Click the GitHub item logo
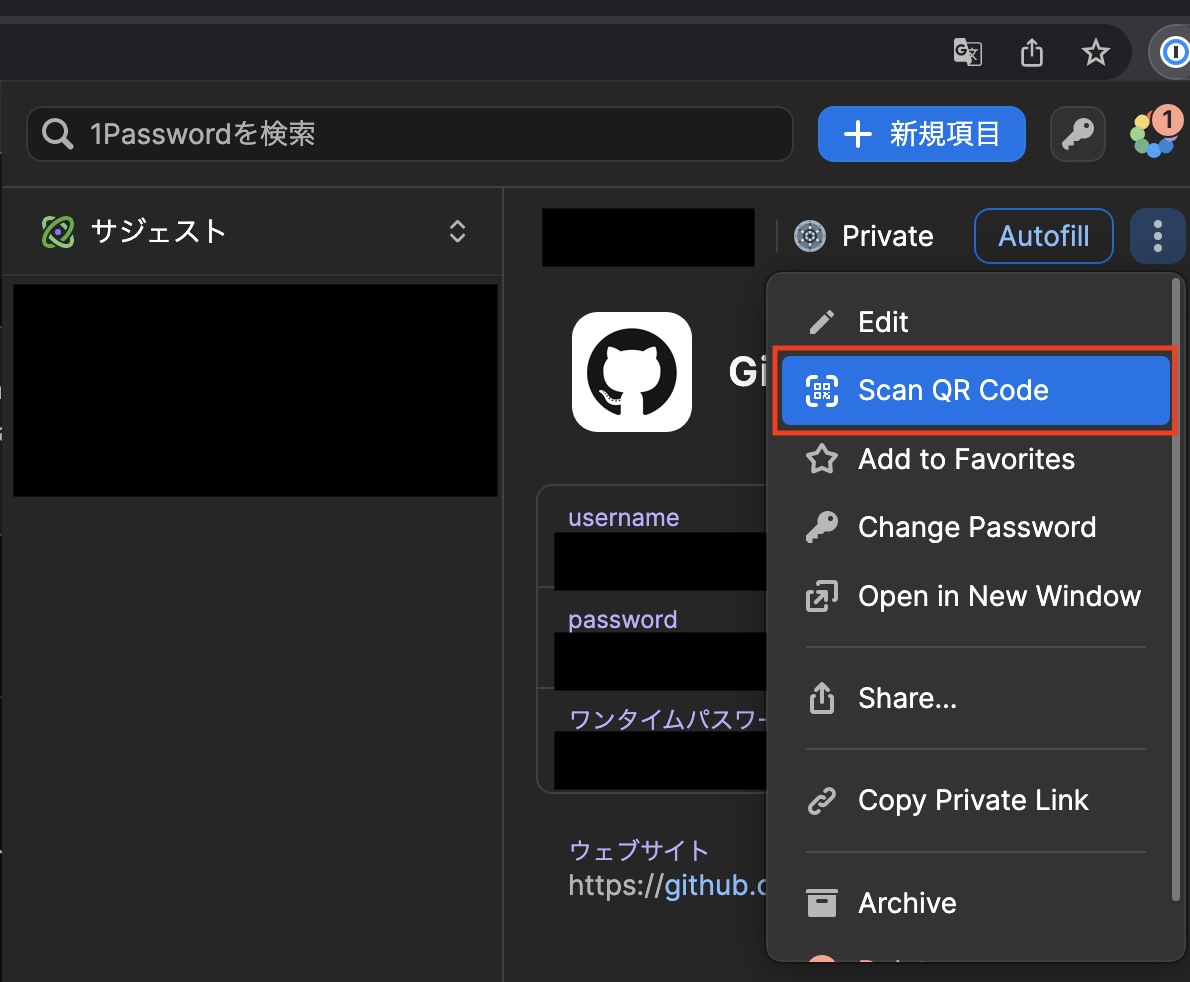1190x982 pixels. (x=631, y=371)
